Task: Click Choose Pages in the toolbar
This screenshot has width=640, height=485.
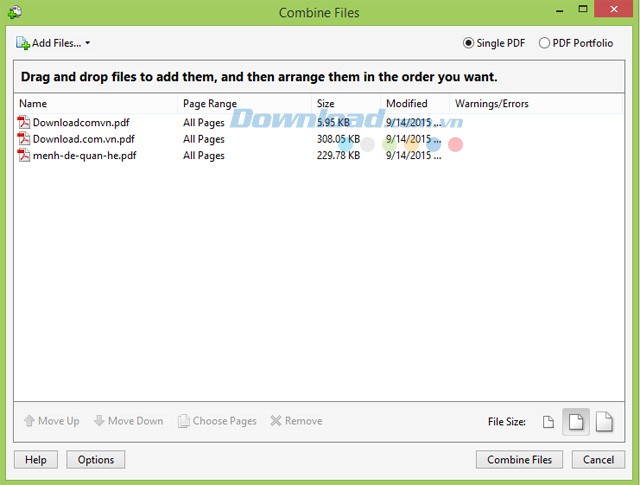Action: [x=217, y=421]
